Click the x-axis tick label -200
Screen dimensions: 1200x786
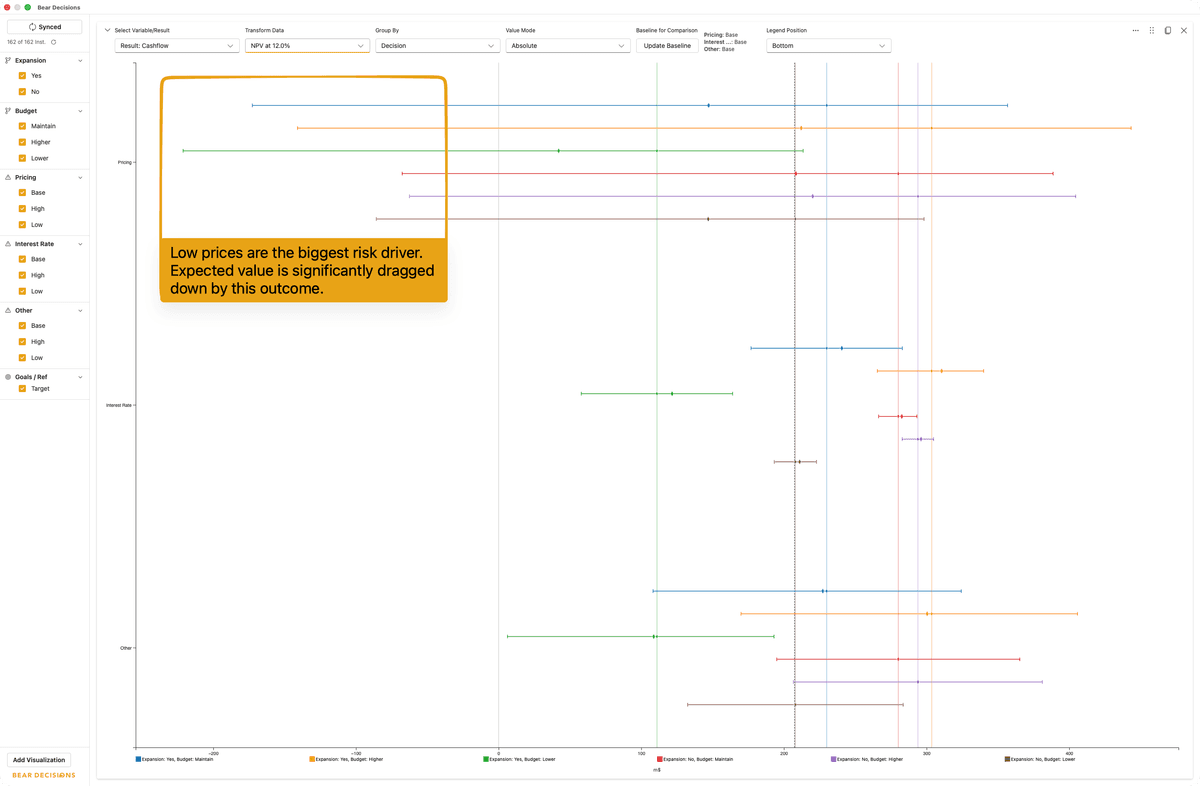(x=213, y=753)
